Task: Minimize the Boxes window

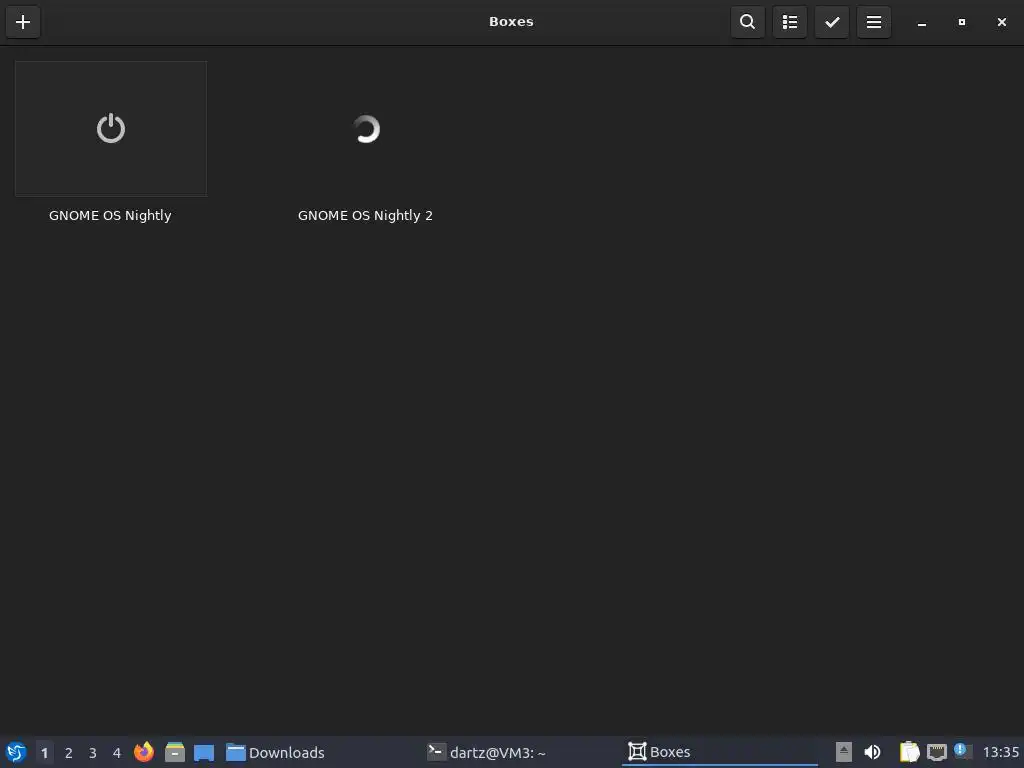Action: pyautogui.click(x=921, y=23)
